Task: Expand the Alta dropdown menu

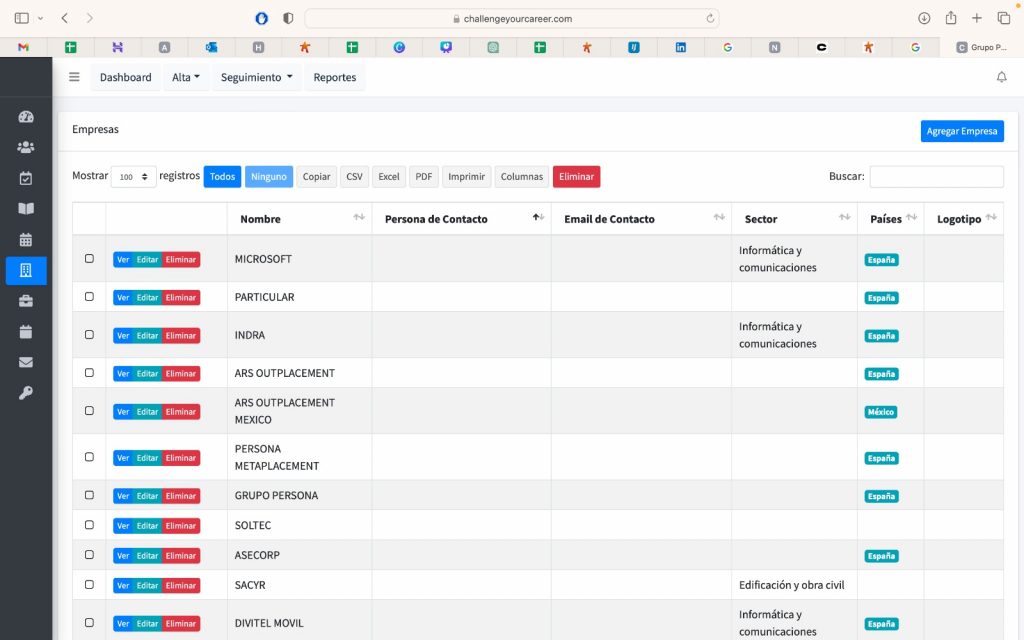Action: [x=185, y=77]
